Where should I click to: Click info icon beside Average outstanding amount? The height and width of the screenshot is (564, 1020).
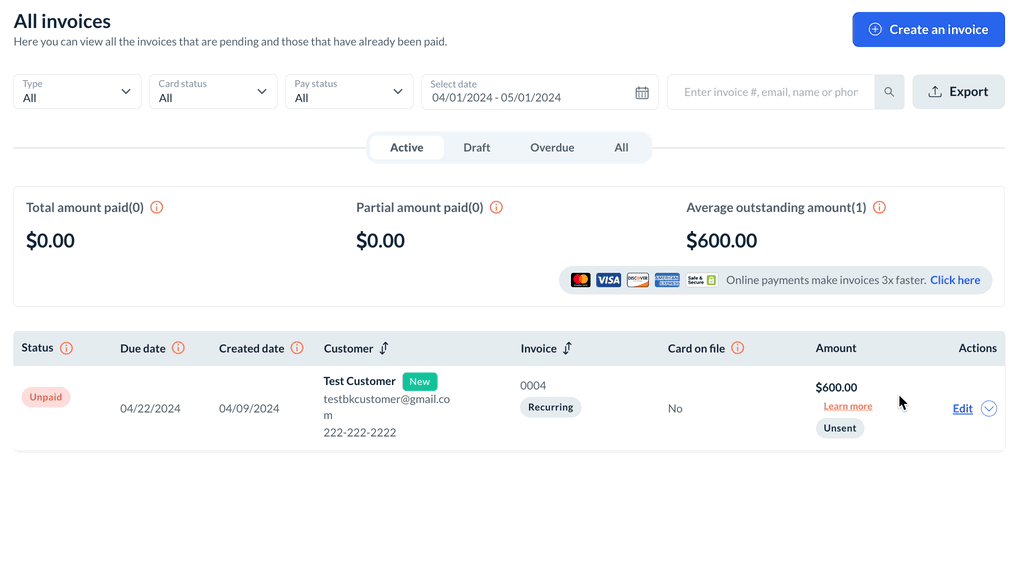[x=880, y=208]
